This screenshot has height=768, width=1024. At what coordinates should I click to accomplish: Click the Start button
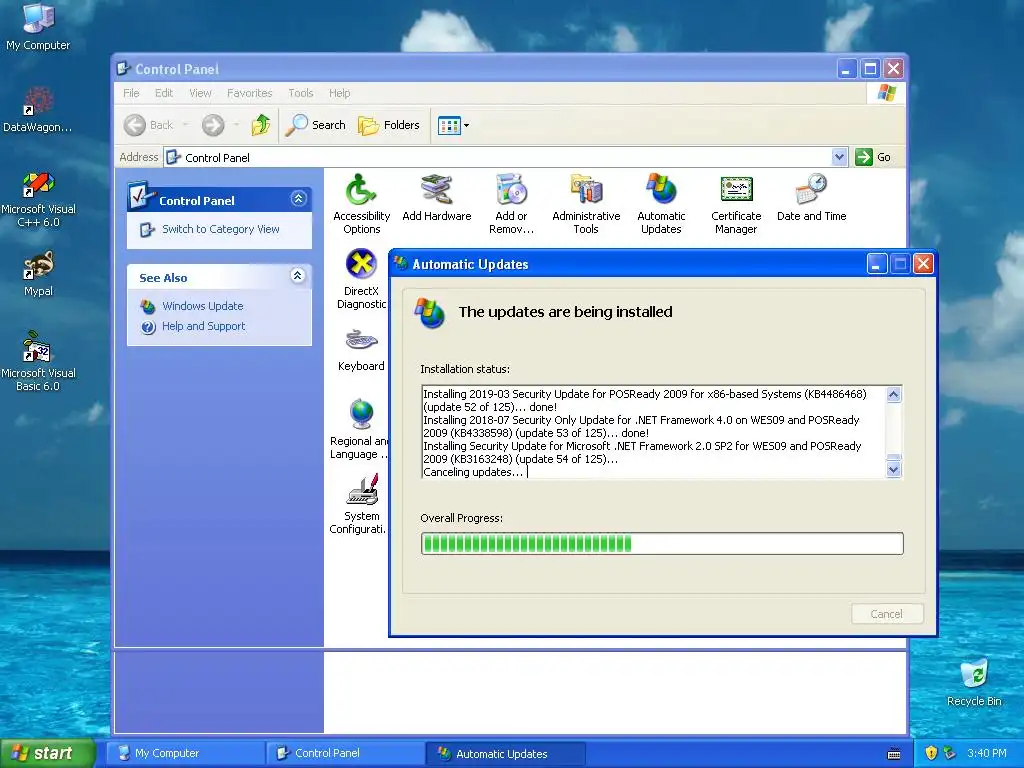tap(47, 753)
